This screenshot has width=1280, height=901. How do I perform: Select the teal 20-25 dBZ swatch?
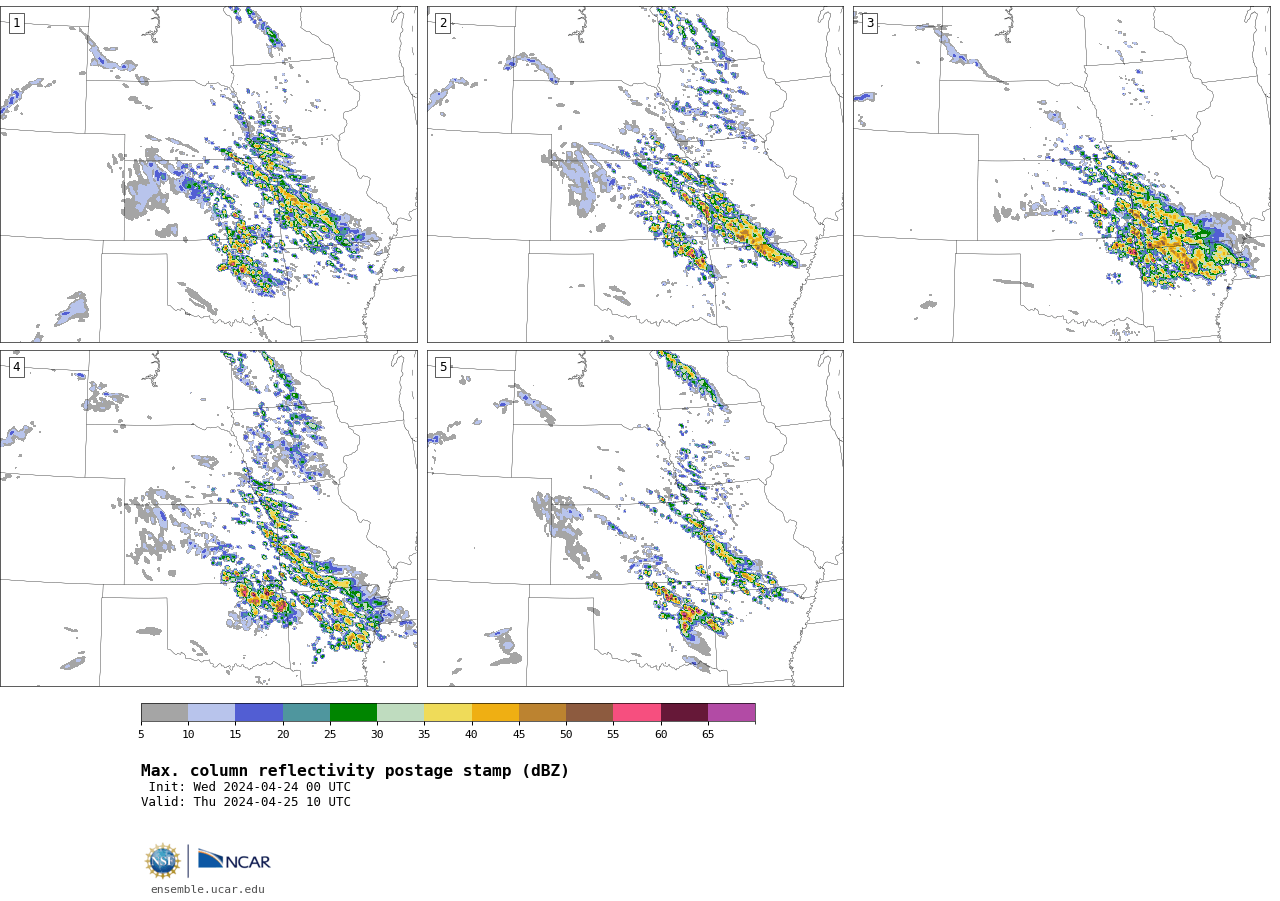[306, 713]
